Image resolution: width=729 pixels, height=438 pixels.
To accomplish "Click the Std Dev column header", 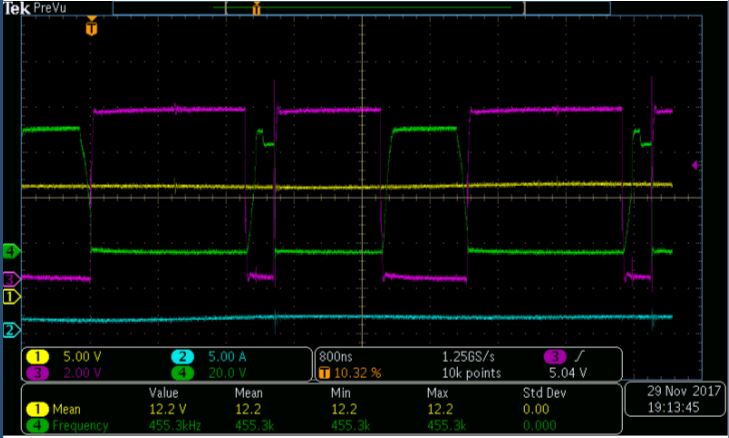I will [544, 393].
